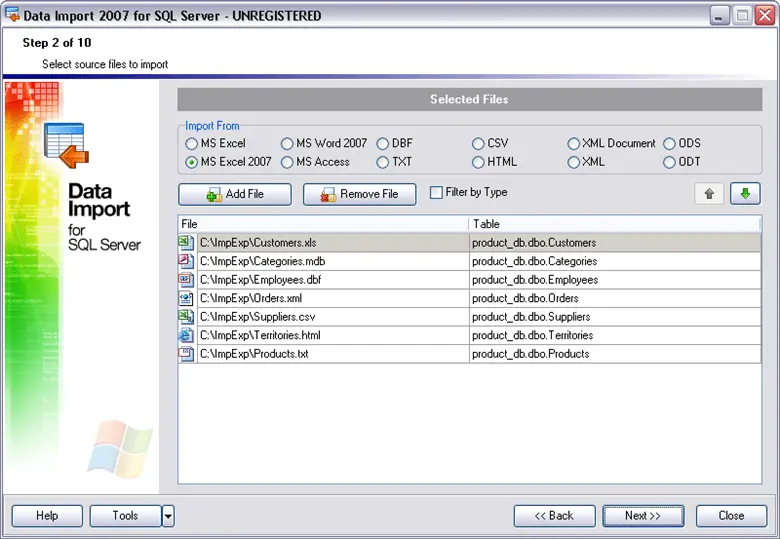Click product_db.dbo.Customers table cell
Viewport: 780px width, 539px height.
click(615, 243)
